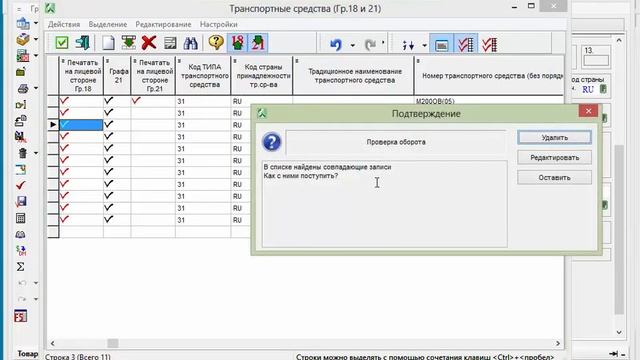This screenshot has height=360, width=640.
Task: Toggle the Гр.18 button with number 18
Action: pos(238,43)
